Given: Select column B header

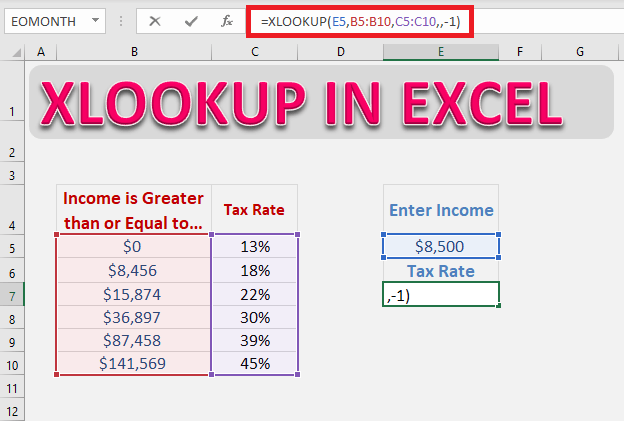Looking at the screenshot, I should coord(134,52).
